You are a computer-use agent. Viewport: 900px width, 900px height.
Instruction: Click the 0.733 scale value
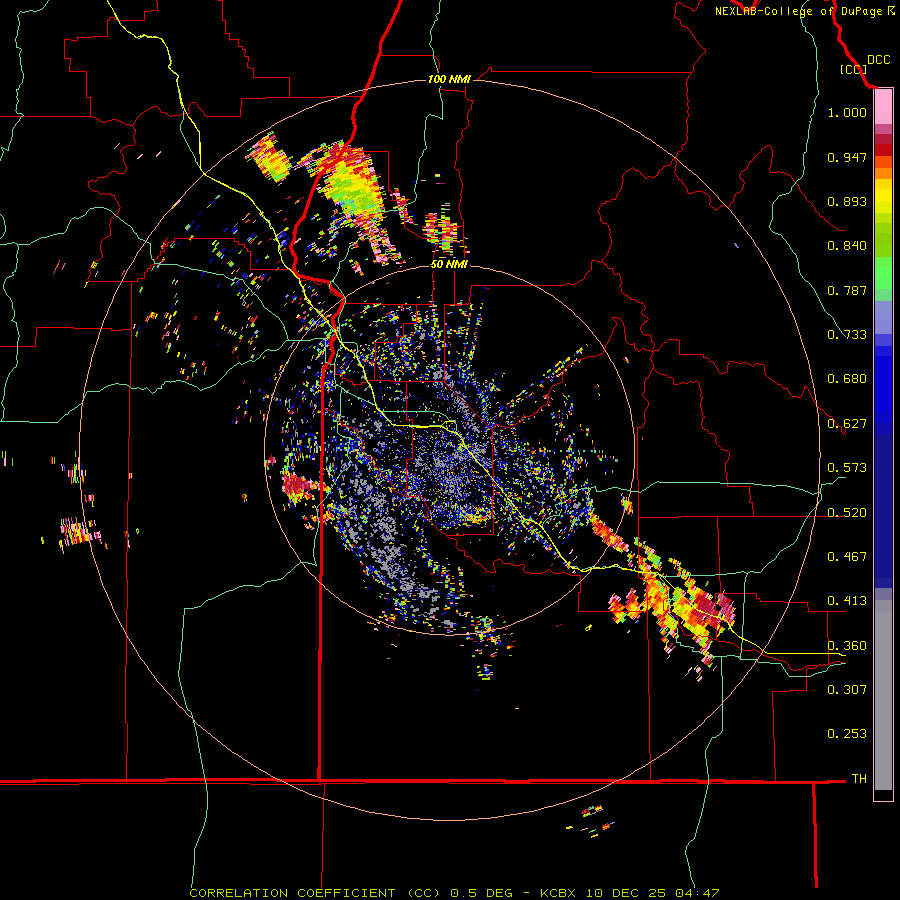tap(847, 335)
